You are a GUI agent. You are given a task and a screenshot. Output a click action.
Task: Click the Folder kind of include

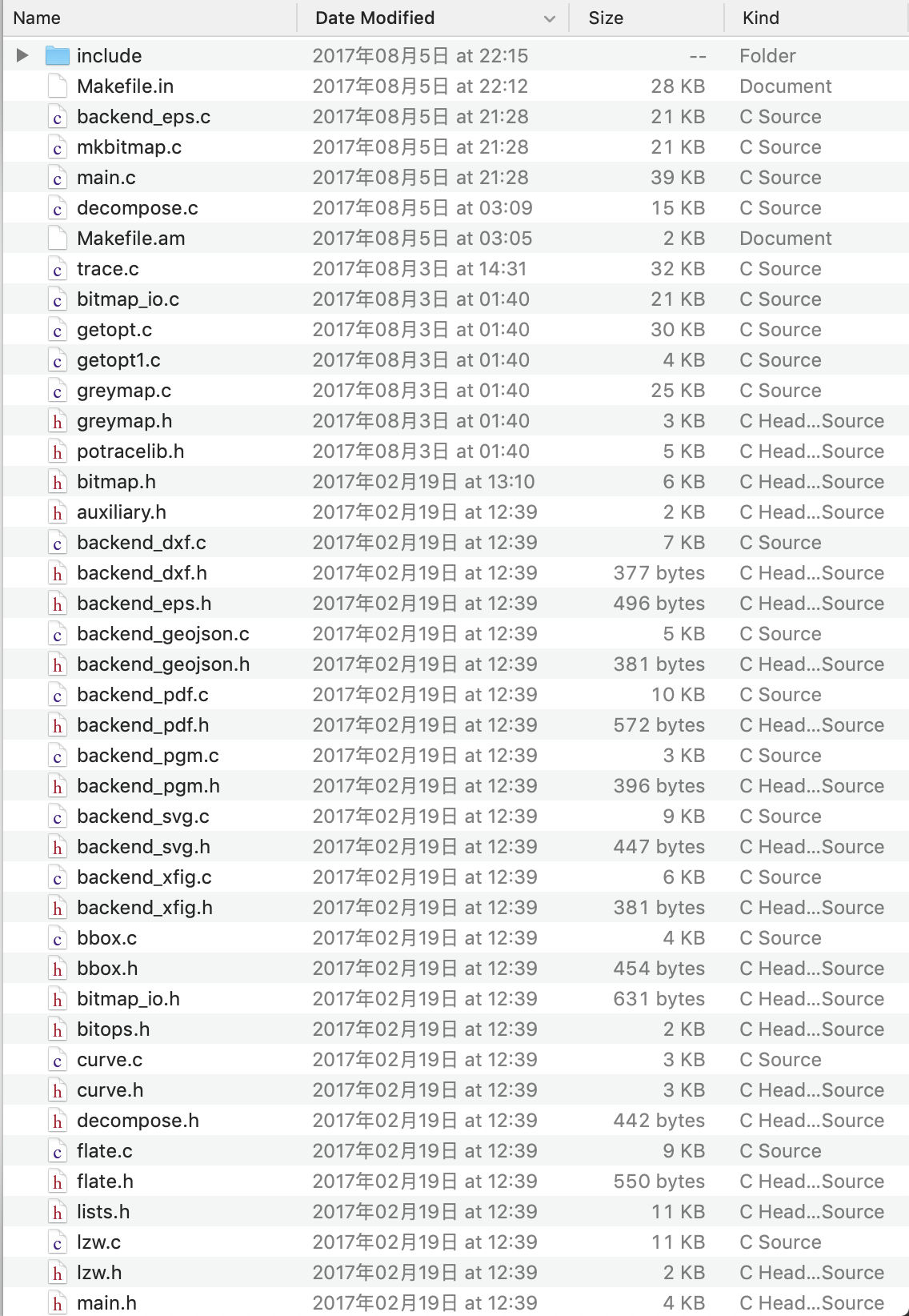pos(767,56)
